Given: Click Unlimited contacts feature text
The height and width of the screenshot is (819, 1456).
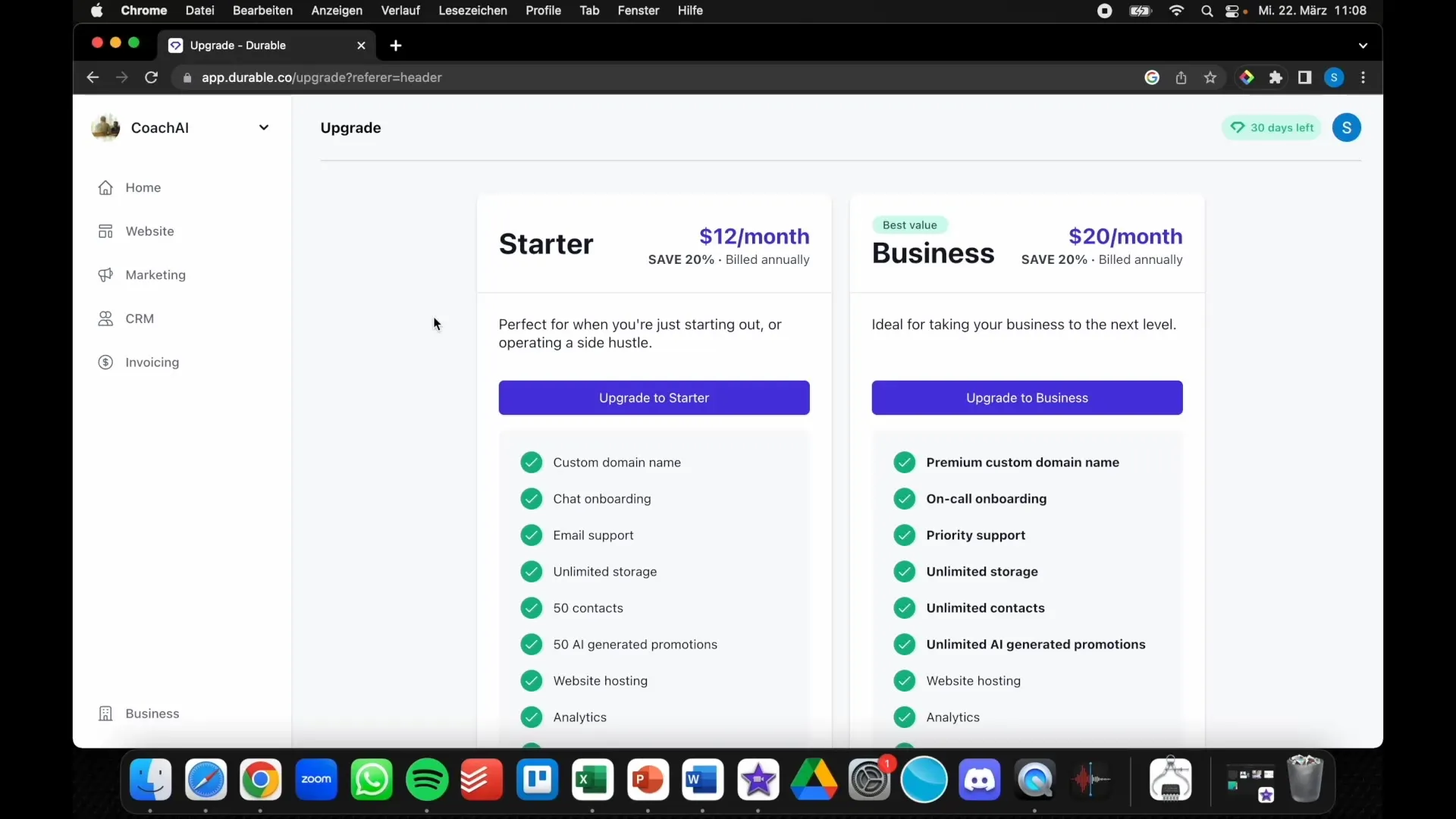Looking at the screenshot, I should 985,608.
